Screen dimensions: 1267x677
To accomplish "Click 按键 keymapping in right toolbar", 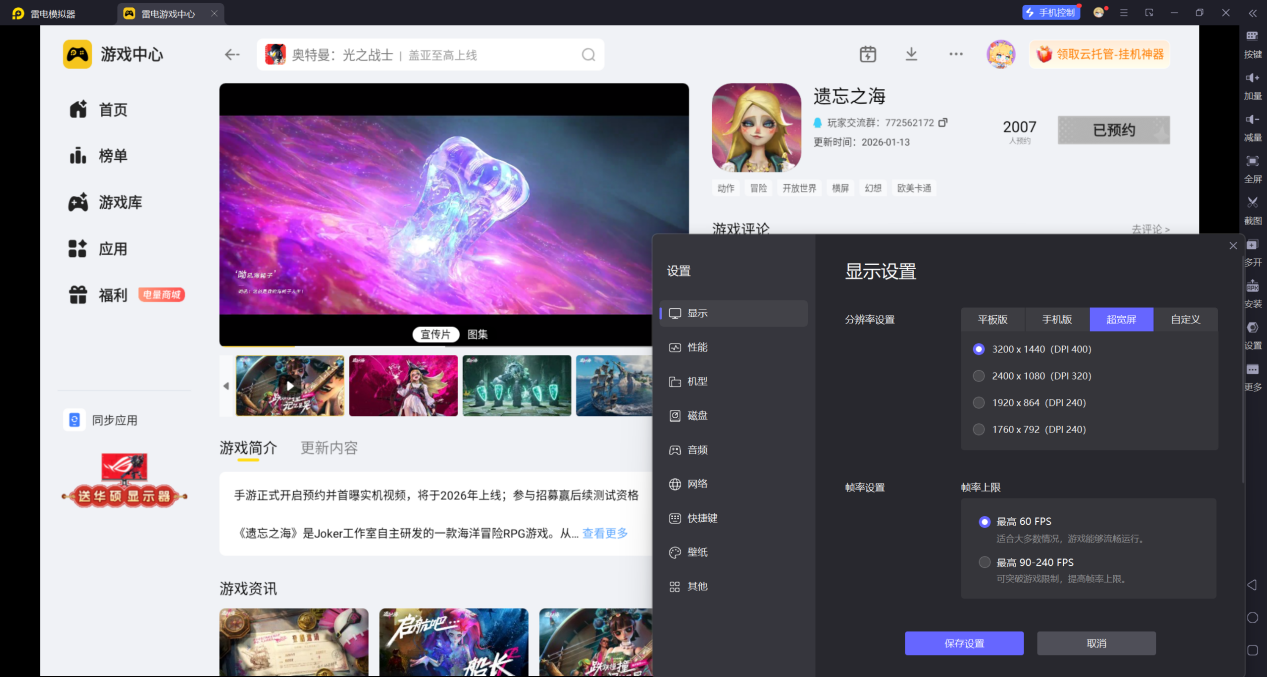I will tap(1252, 43).
